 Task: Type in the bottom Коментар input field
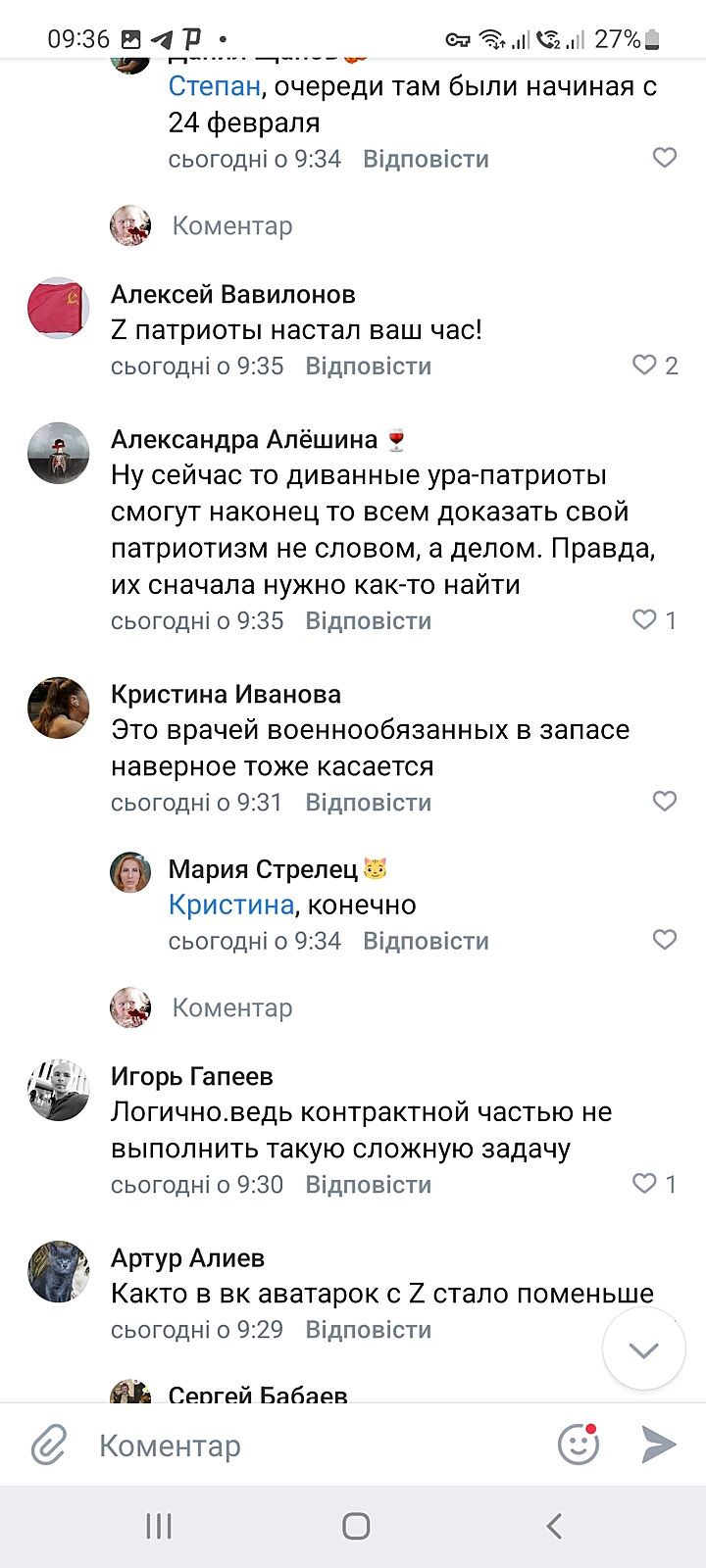[x=314, y=1445]
